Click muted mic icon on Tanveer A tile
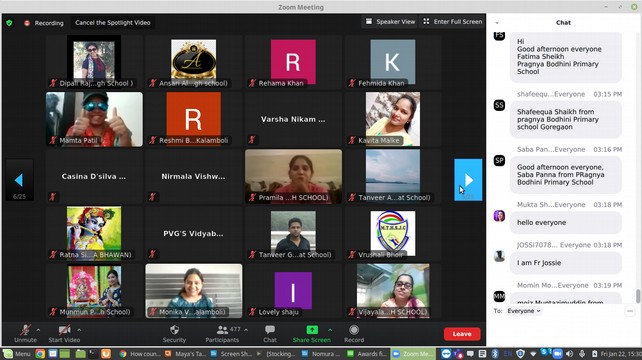Screen dimensions: 642x360 pos(352,197)
